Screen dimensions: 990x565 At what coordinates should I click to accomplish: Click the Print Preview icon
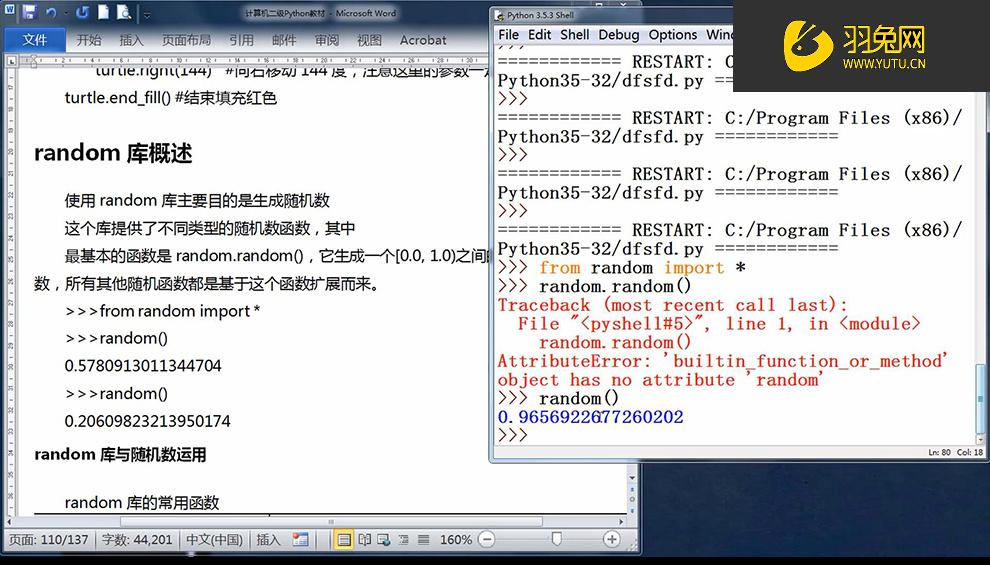click(x=124, y=13)
